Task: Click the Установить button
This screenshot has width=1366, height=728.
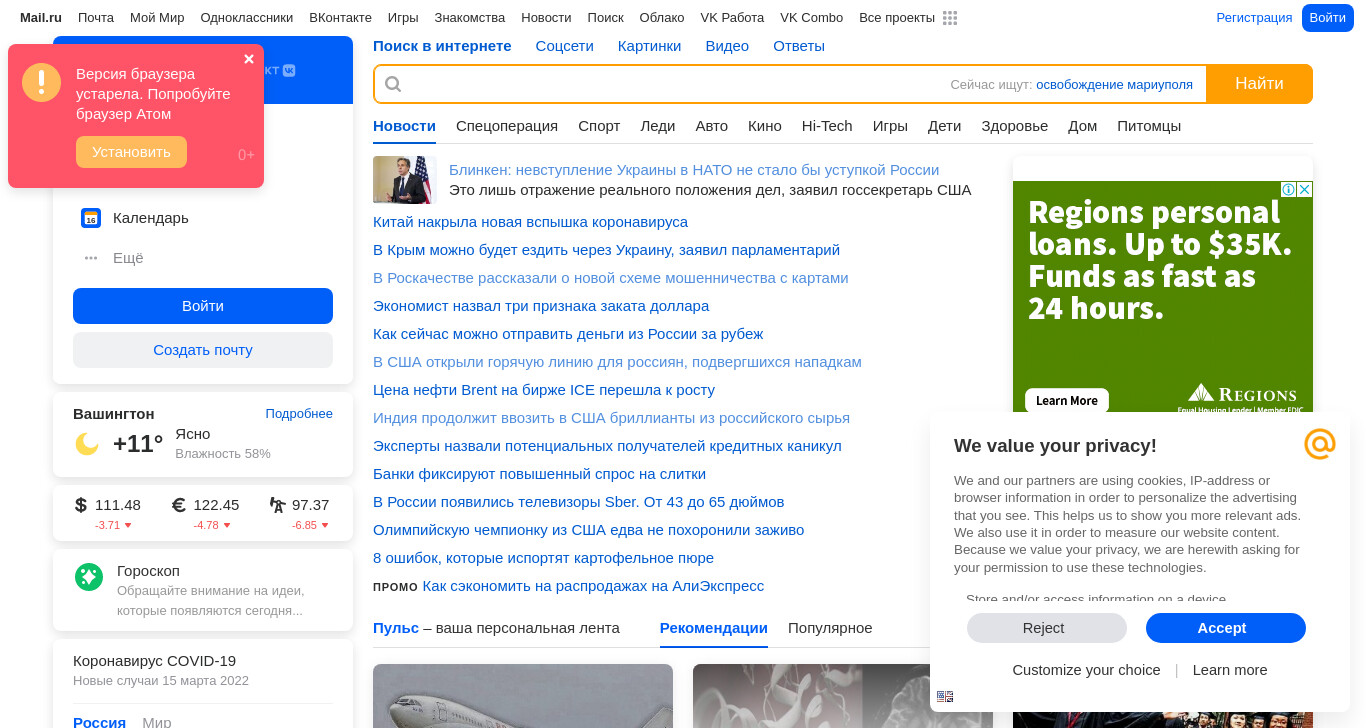Action: (131, 152)
